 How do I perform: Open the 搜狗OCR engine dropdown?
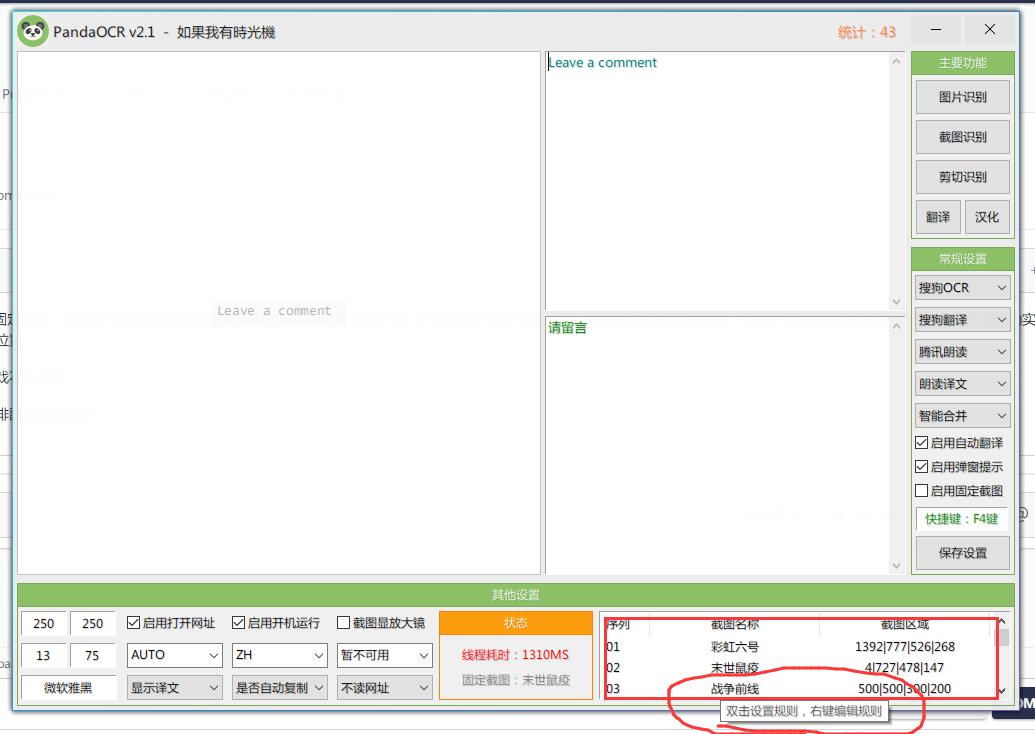click(x=961, y=287)
